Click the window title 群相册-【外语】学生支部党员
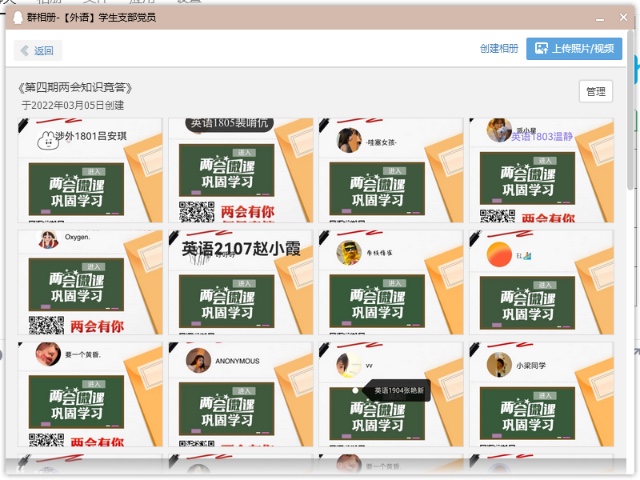 click(x=91, y=18)
